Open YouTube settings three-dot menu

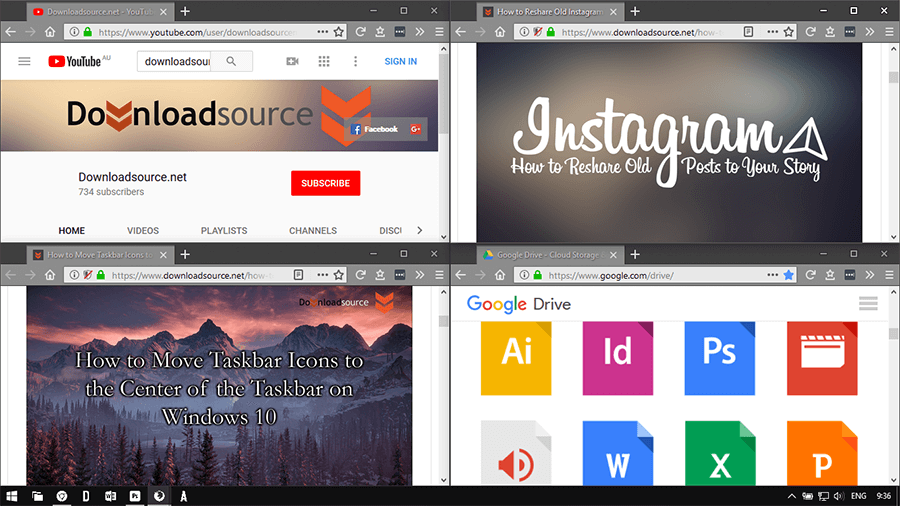pos(355,61)
